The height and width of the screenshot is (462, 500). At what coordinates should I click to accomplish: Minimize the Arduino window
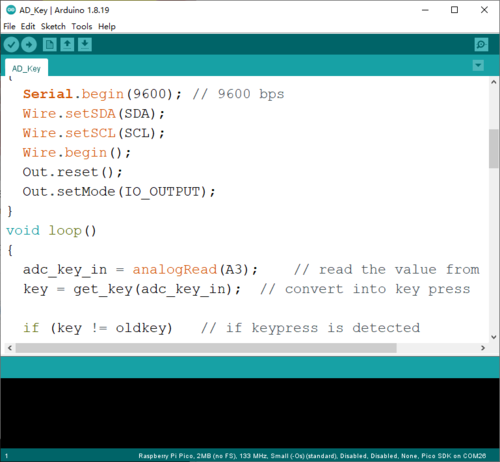(x=425, y=10)
